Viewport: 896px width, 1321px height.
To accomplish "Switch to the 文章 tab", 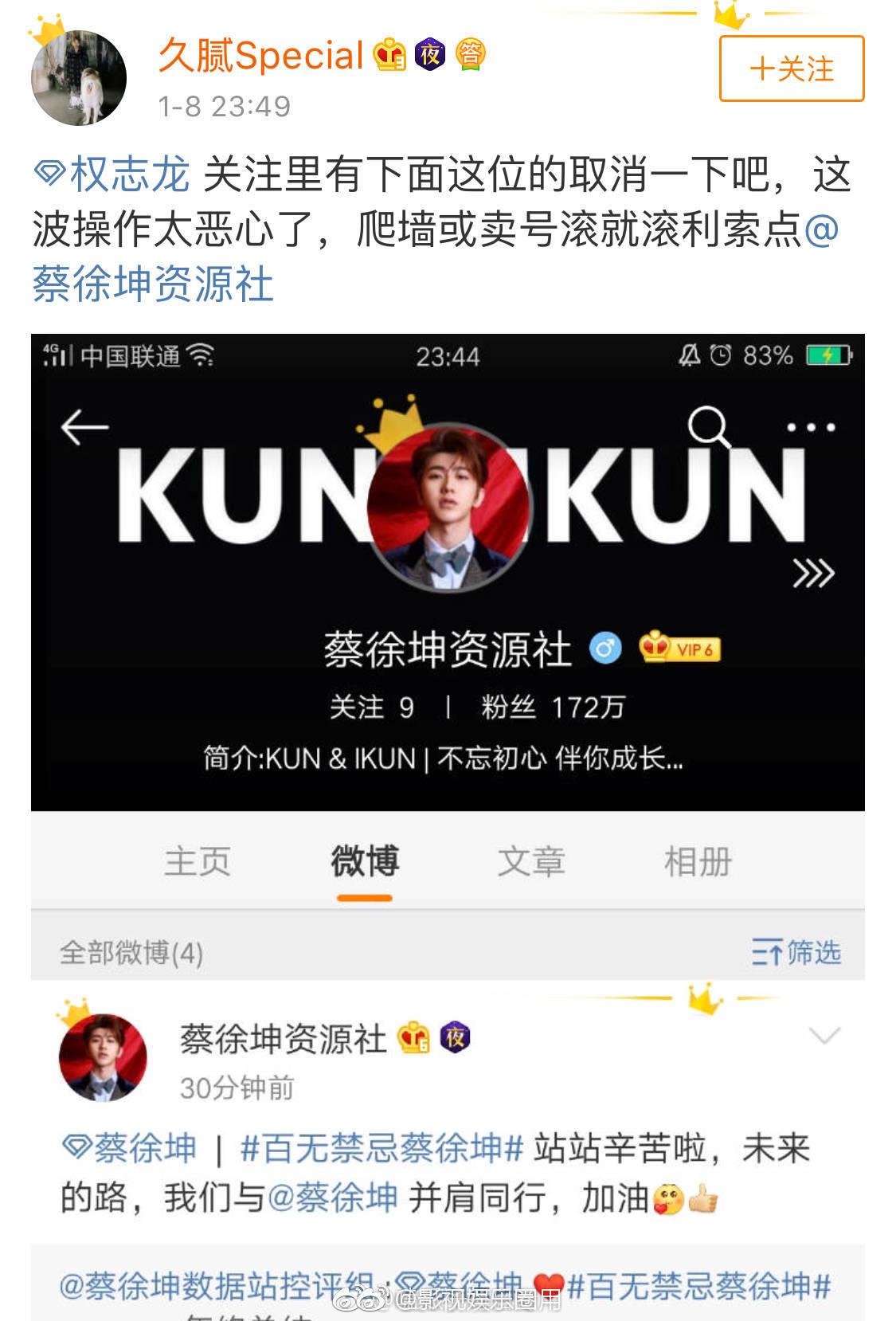I will point(531,861).
